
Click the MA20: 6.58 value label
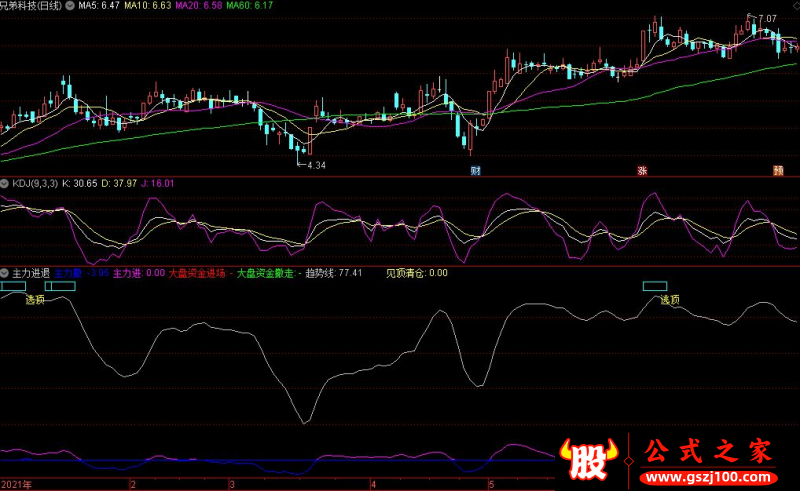(x=198, y=6)
